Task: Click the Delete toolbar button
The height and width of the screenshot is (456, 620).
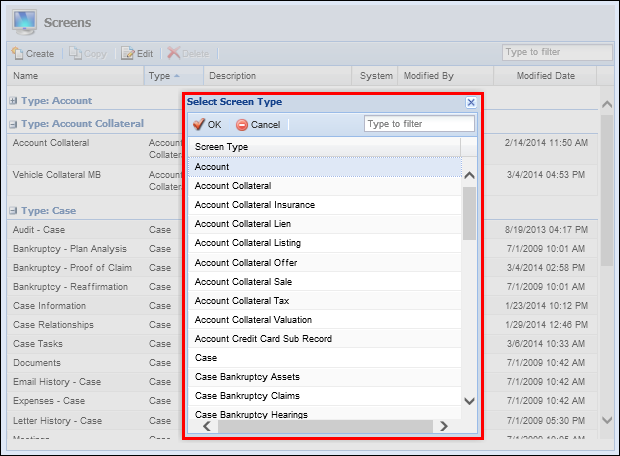Action: pos(188,53)
